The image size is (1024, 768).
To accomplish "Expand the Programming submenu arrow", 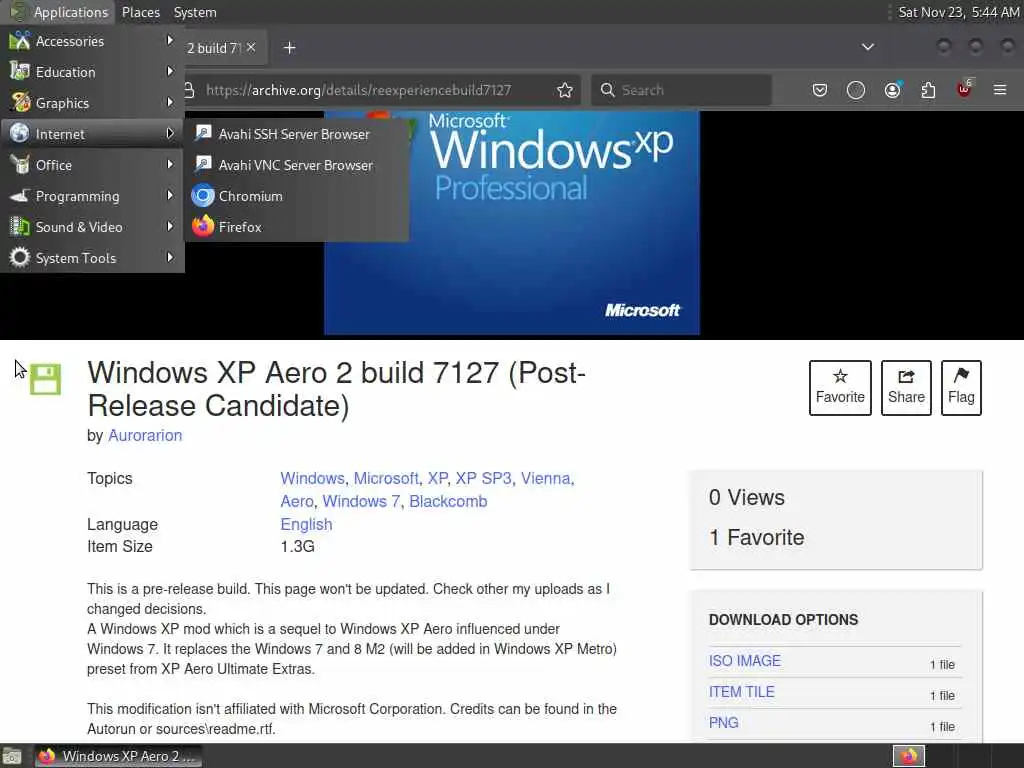I will tap(170, 195).
